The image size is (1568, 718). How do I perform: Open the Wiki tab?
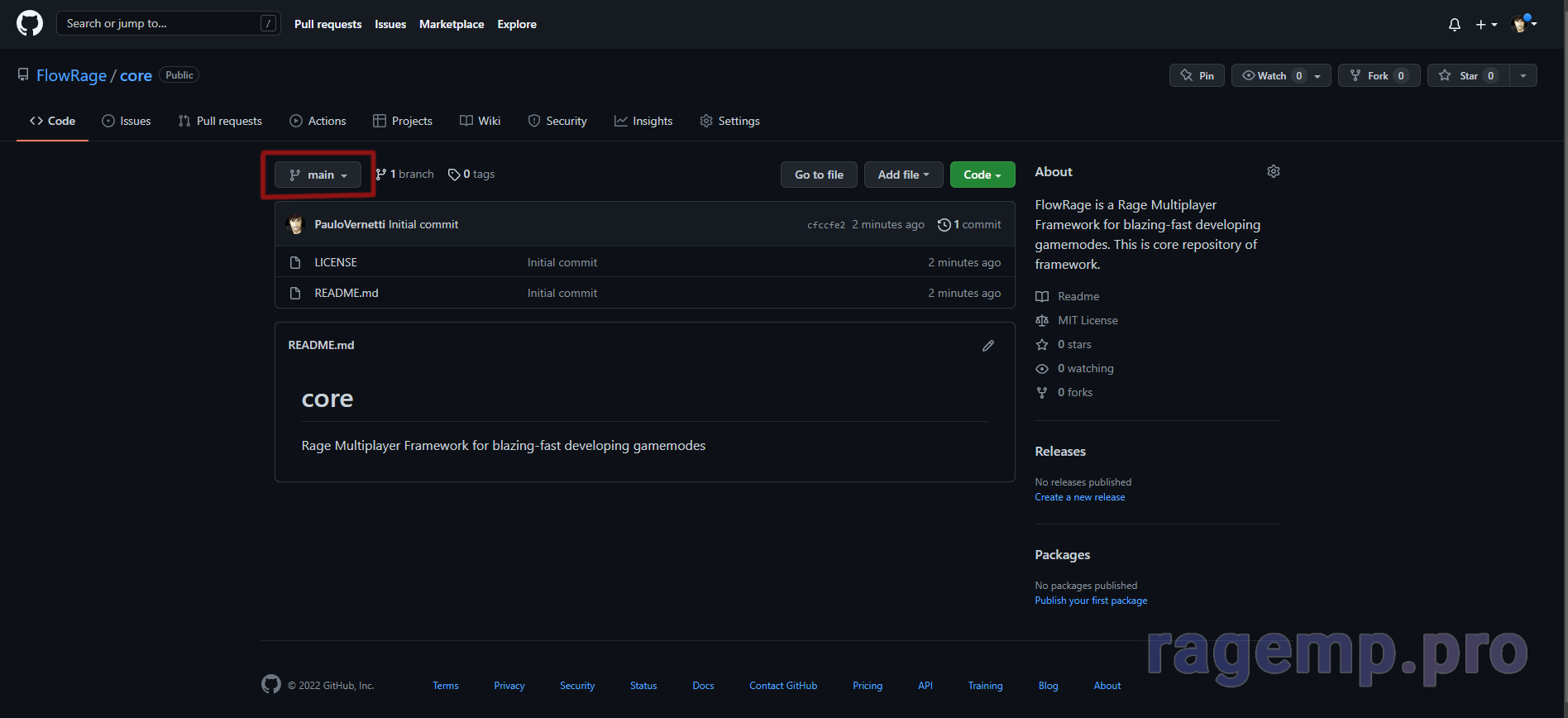[x=480, y=121]
